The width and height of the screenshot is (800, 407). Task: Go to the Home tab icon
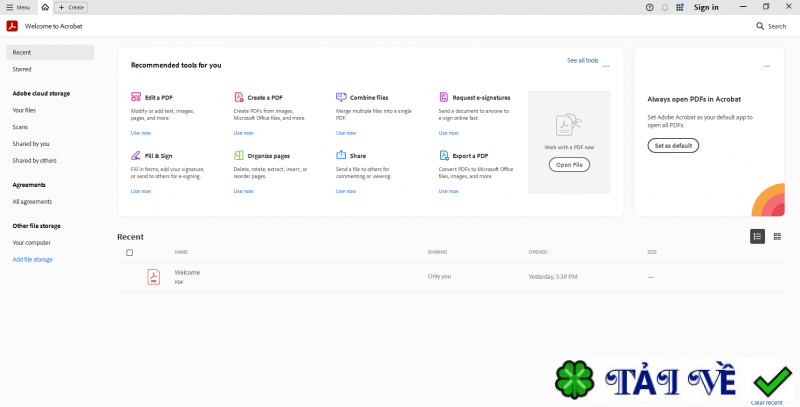tap(45, 7)
